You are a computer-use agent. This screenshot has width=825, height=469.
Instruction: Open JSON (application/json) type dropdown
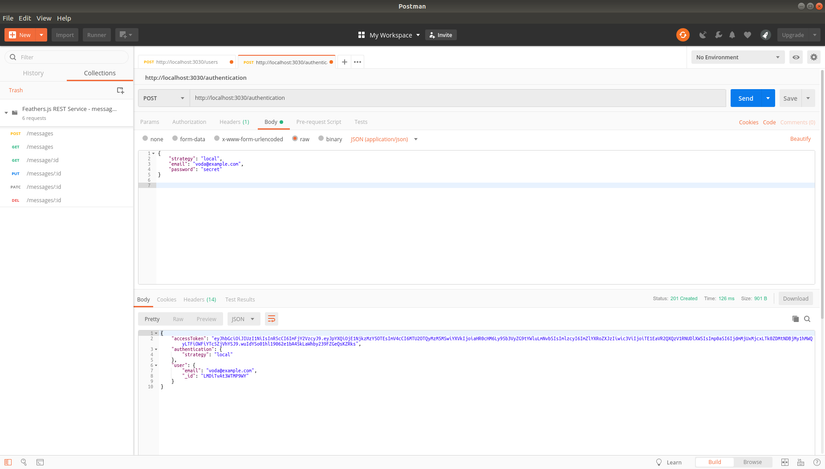click(384, 139)
